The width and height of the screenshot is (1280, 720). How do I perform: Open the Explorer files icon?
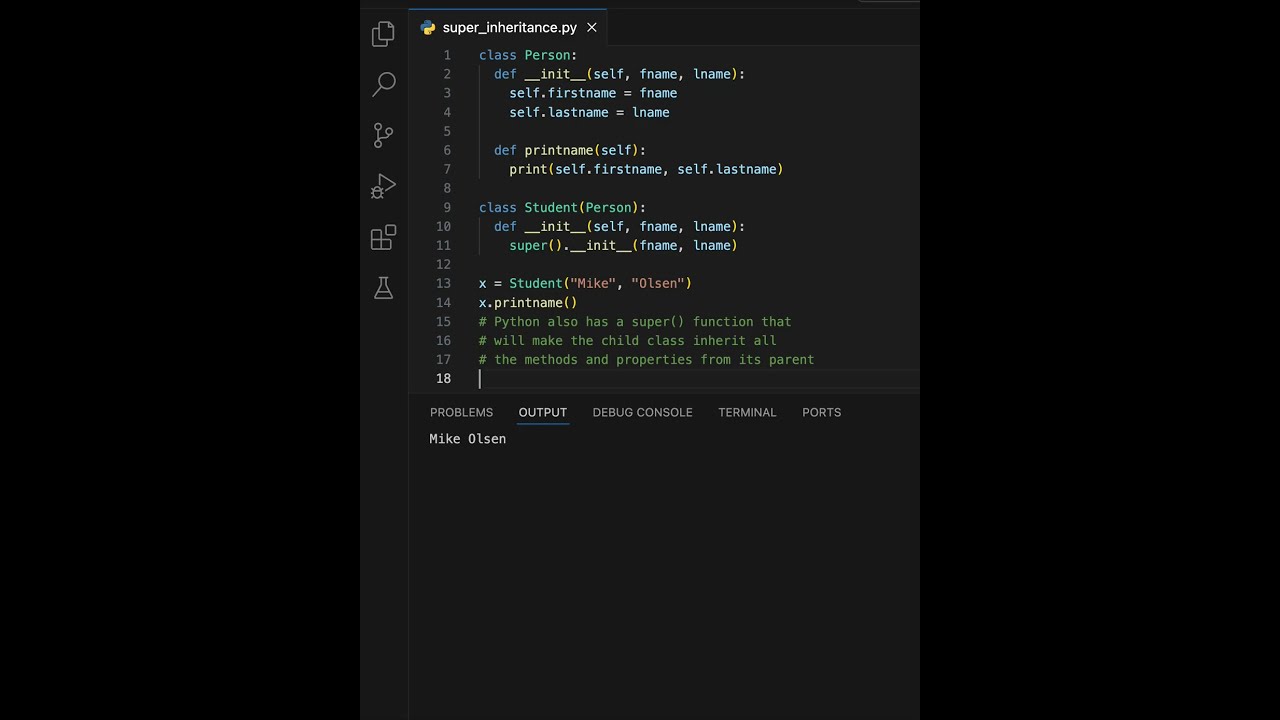[383, 34]
